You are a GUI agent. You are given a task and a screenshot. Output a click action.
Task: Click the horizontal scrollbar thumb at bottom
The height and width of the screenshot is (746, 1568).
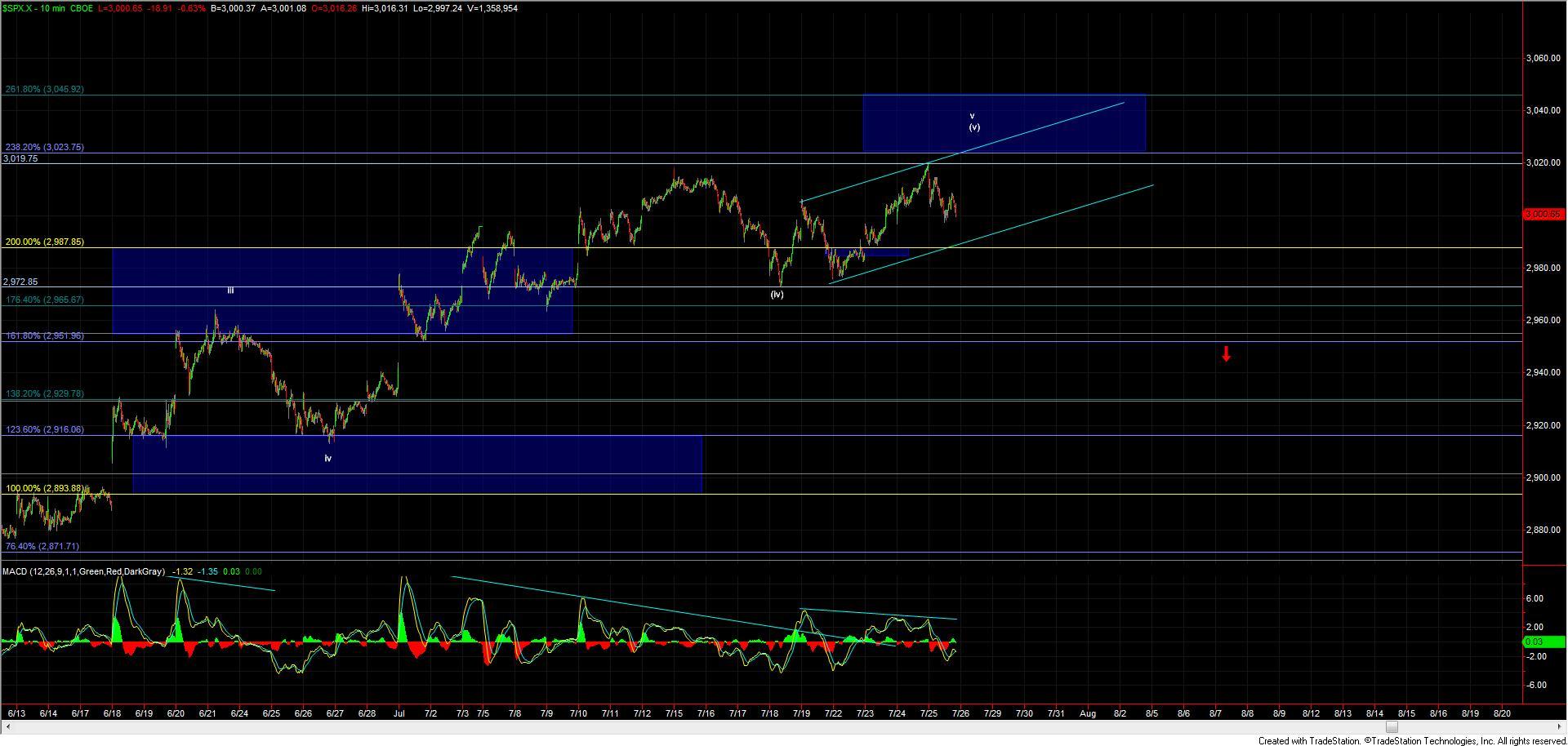[1391, 727]
